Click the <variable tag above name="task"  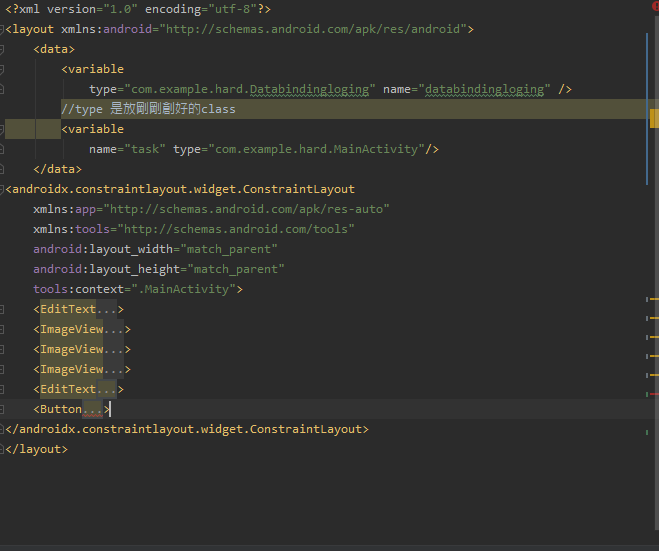92,129
